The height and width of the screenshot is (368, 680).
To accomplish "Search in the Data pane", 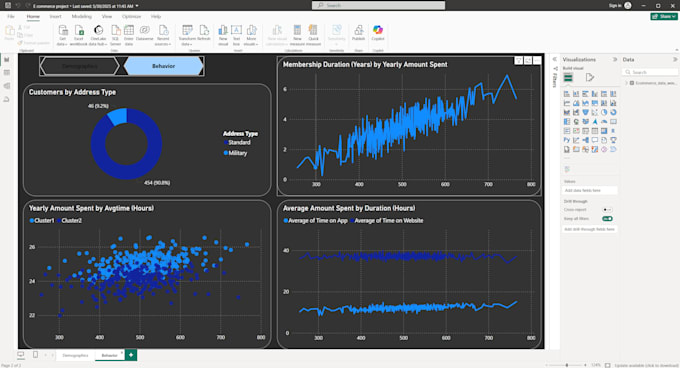I will (651, 72).
